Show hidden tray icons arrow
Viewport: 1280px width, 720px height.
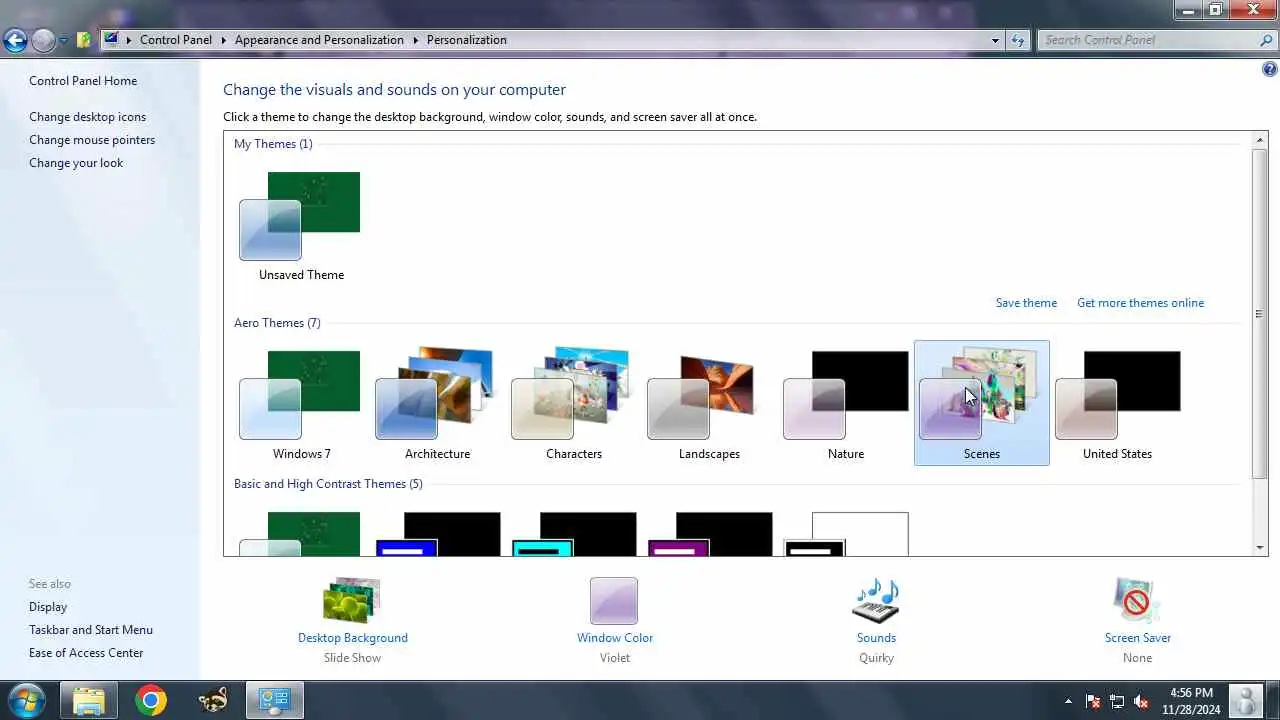click(1068, 701)
